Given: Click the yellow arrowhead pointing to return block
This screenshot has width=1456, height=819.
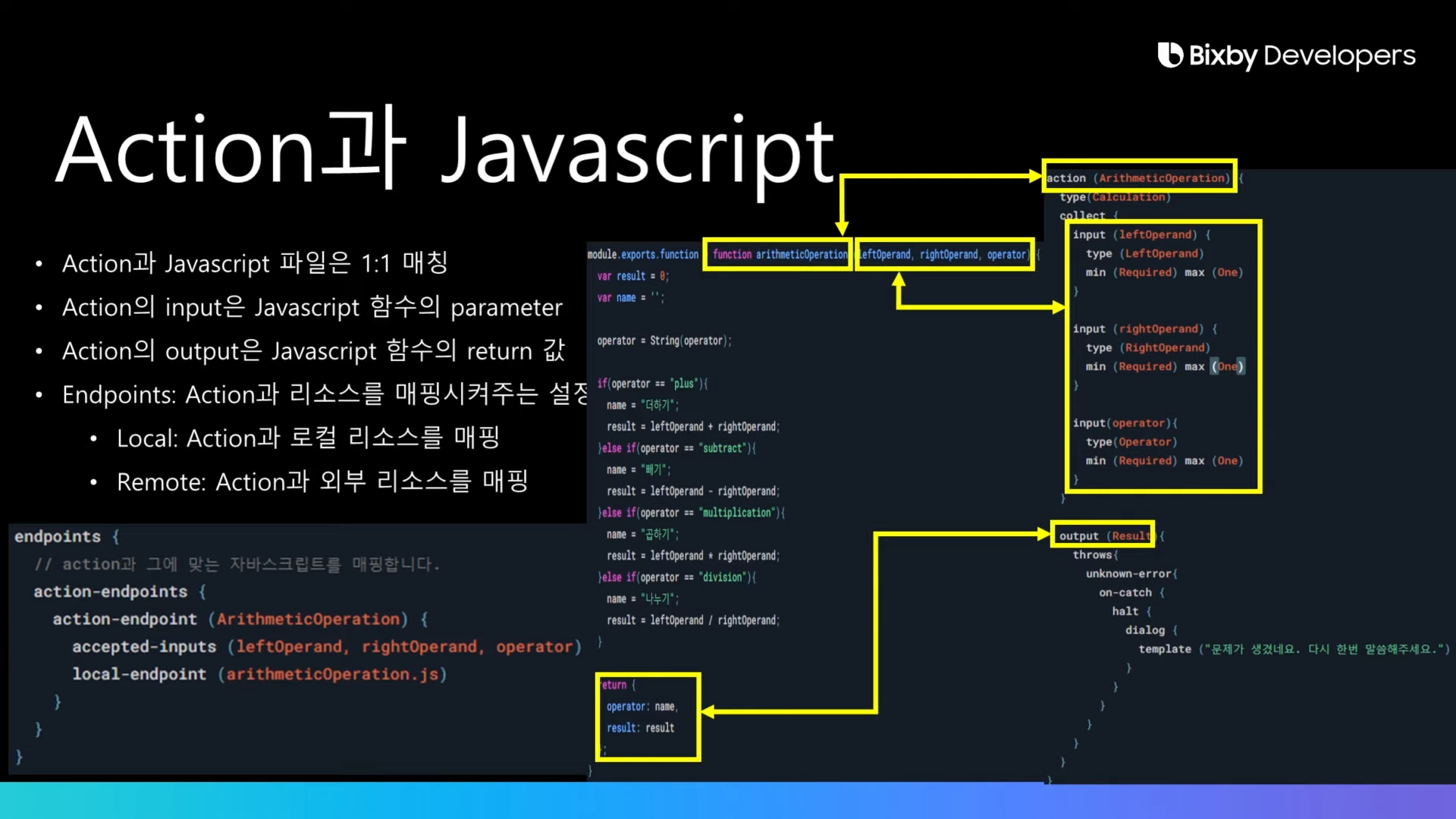Looking at the screenshot, I should point(708,711).
